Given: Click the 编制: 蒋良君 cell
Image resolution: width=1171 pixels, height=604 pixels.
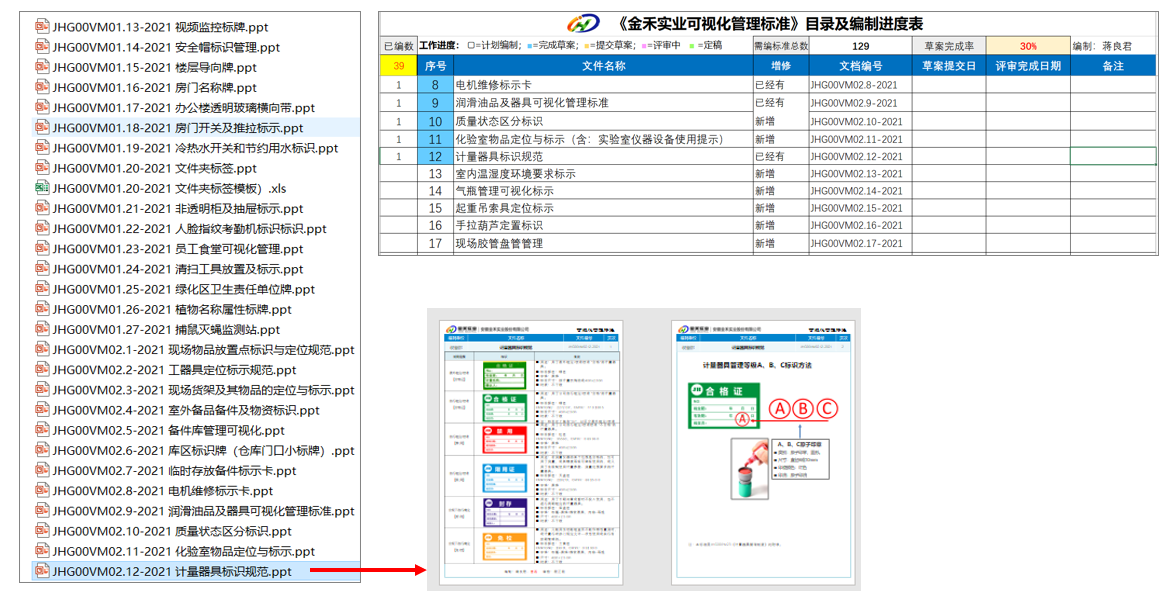Looking at the screenshot, I should coord(1113,46).
